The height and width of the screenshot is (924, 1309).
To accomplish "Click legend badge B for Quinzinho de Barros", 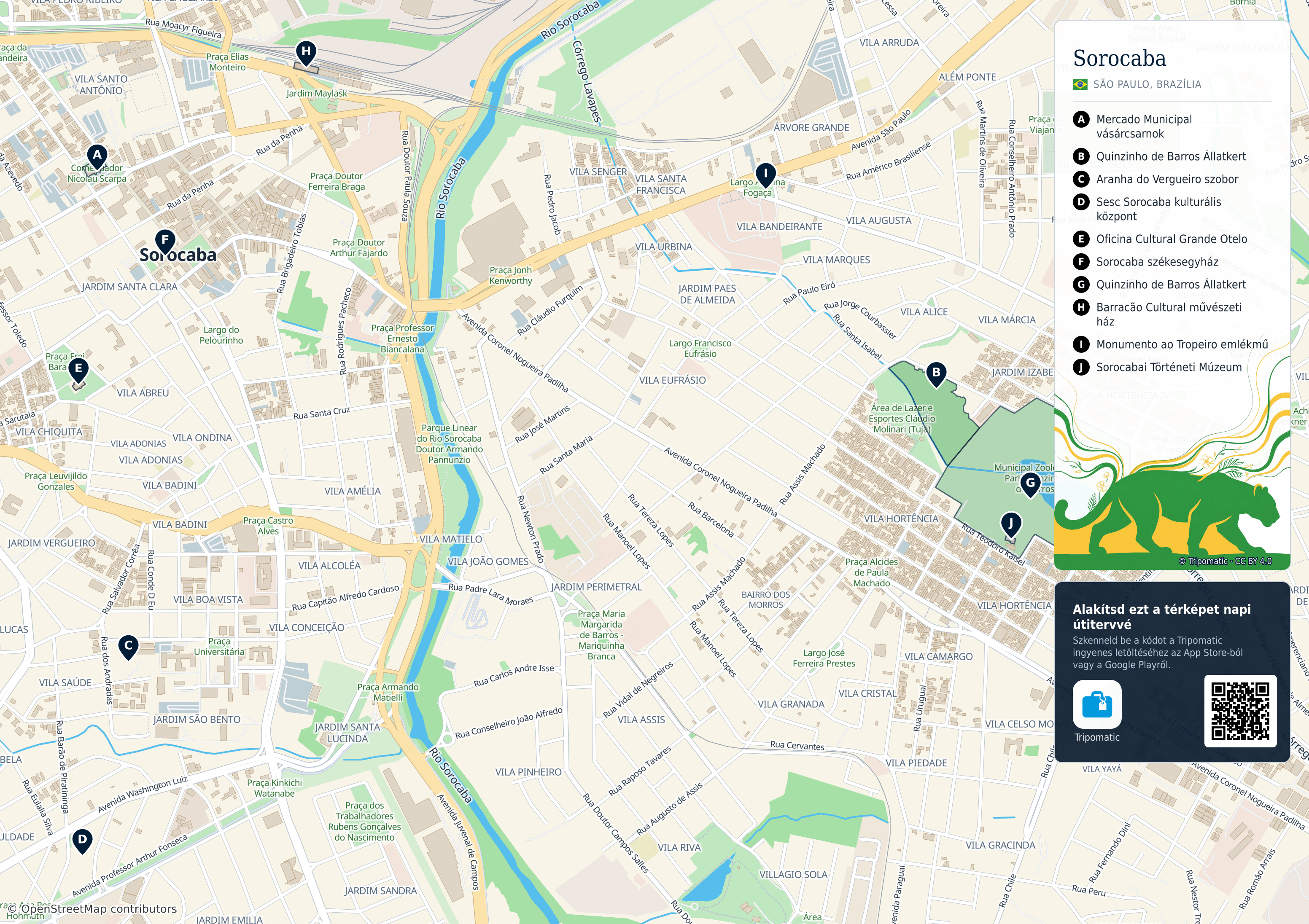I will point(1081,157).
